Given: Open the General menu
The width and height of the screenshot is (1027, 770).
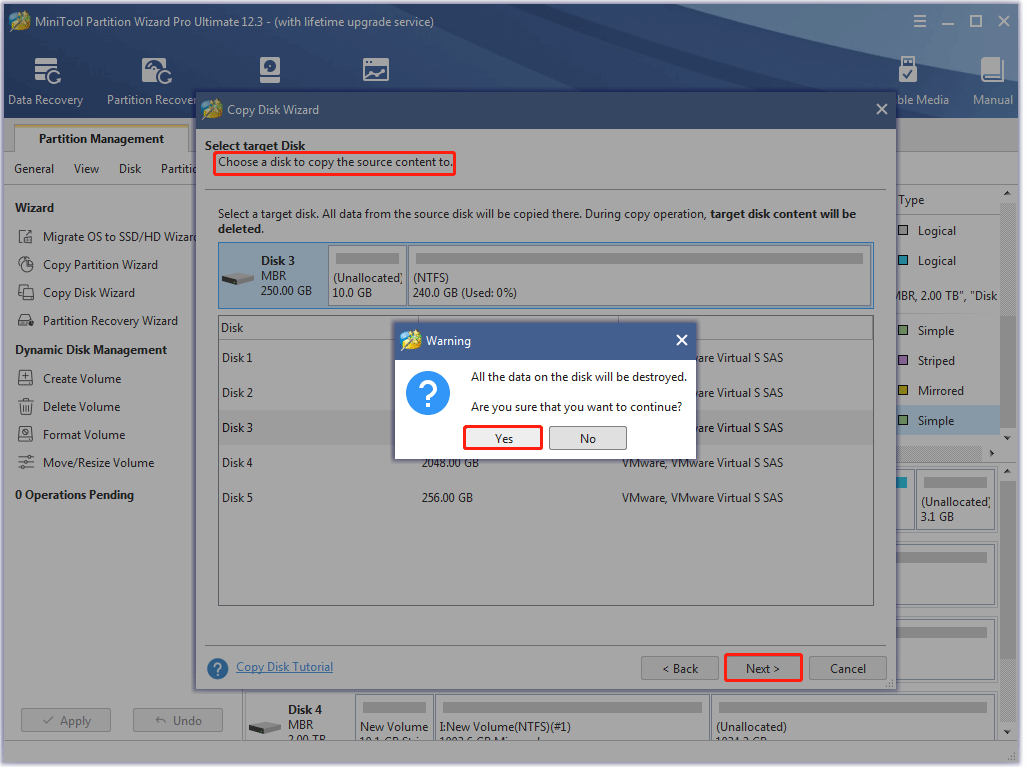Looking at the screenshot, I should [x=34, y=170].
